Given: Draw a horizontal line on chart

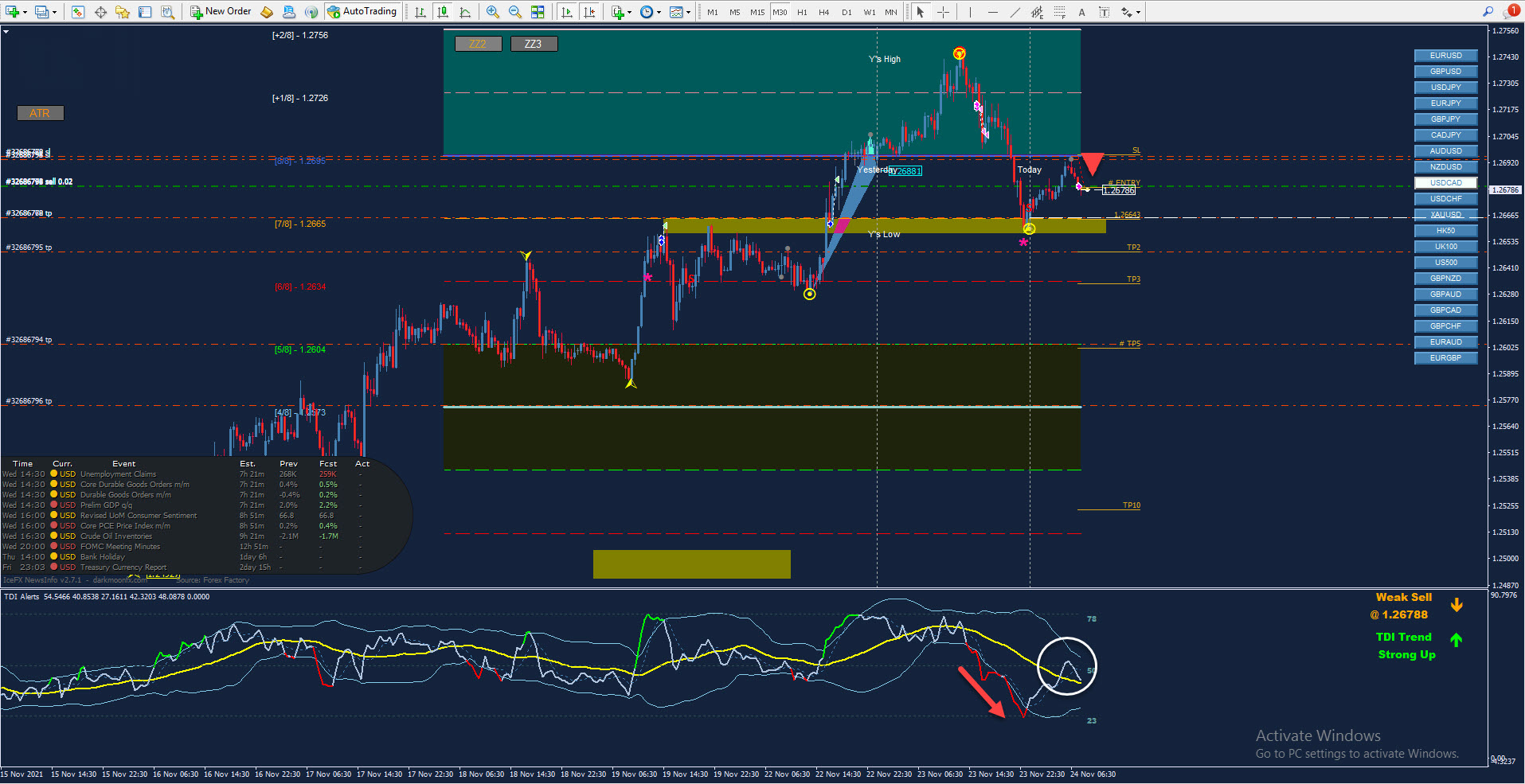Looking at the screenshot, I should 992,12.
